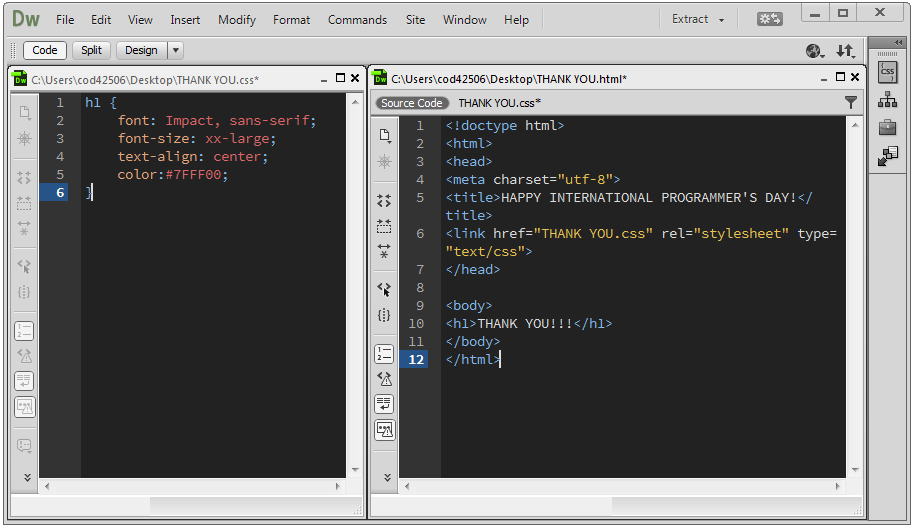
Task: Select Parent Tag in the HTML window toolbar
Action: (384, 289)
